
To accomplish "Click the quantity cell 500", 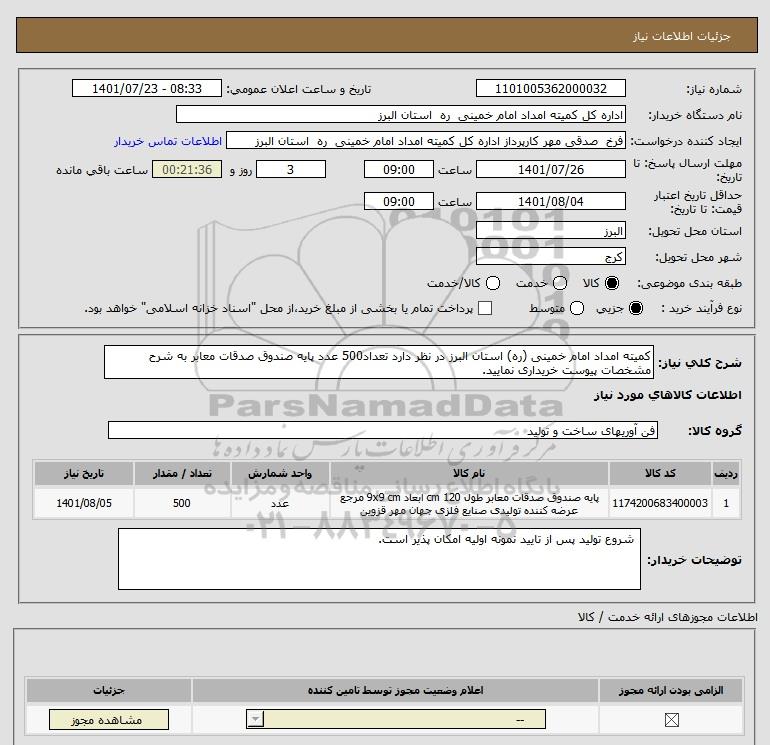I will point(182,503).
